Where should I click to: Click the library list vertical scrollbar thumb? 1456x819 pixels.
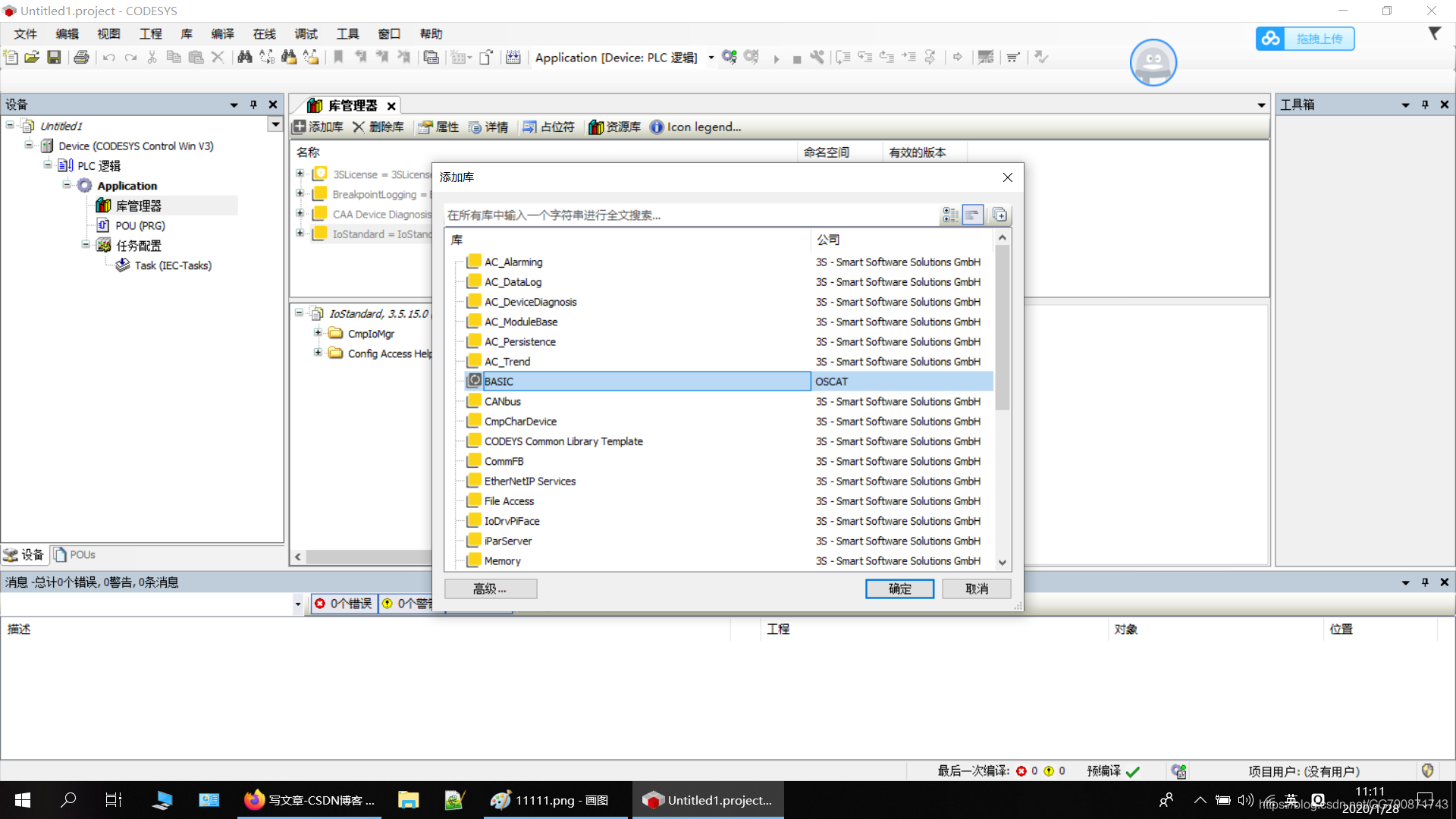(x=1002, y=328)
